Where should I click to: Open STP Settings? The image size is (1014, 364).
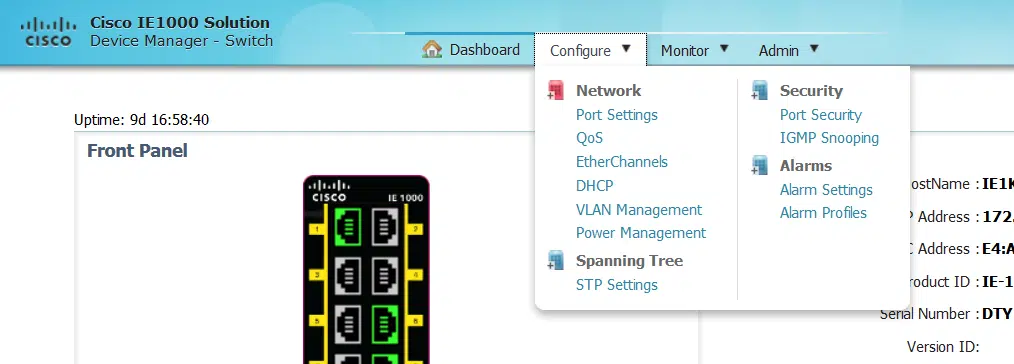click(616, 285)
